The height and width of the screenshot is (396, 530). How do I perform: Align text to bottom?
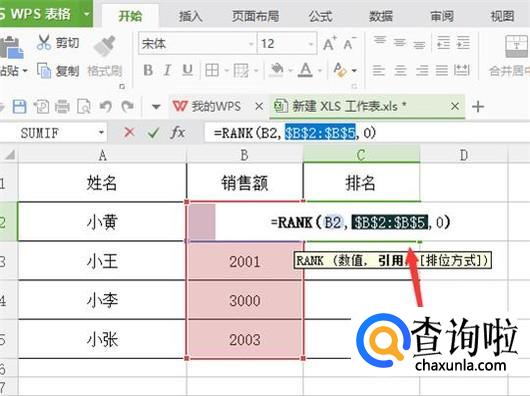419,44
